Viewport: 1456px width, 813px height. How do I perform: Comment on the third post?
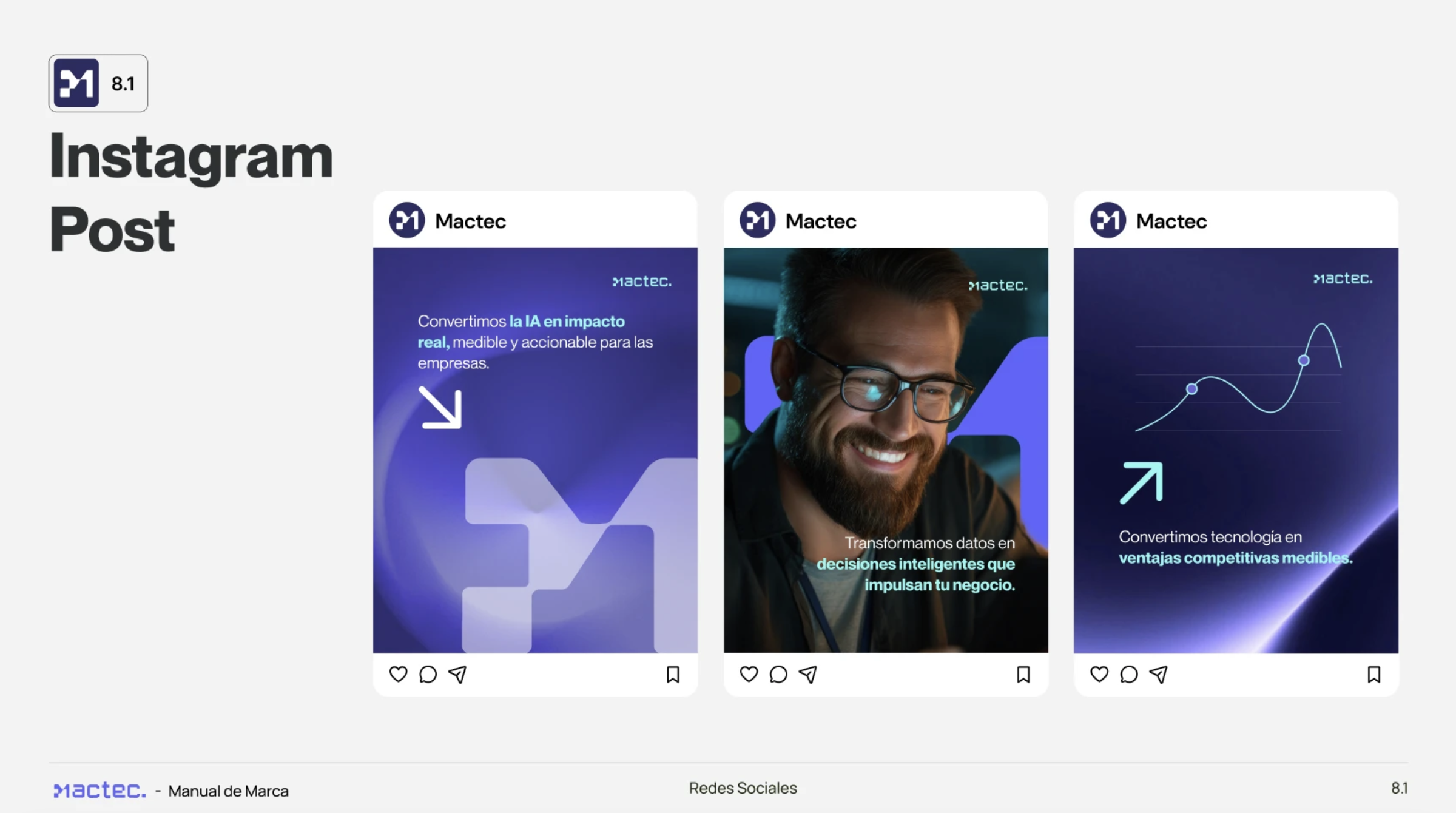1129,674
